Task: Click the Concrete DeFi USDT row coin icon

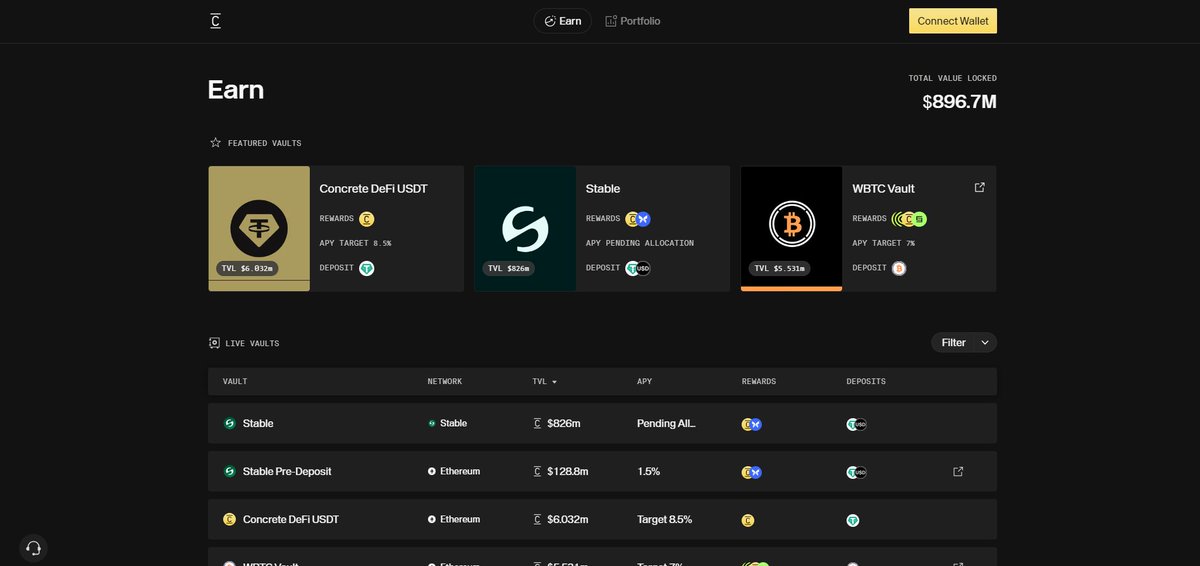Action: [229, 519]
